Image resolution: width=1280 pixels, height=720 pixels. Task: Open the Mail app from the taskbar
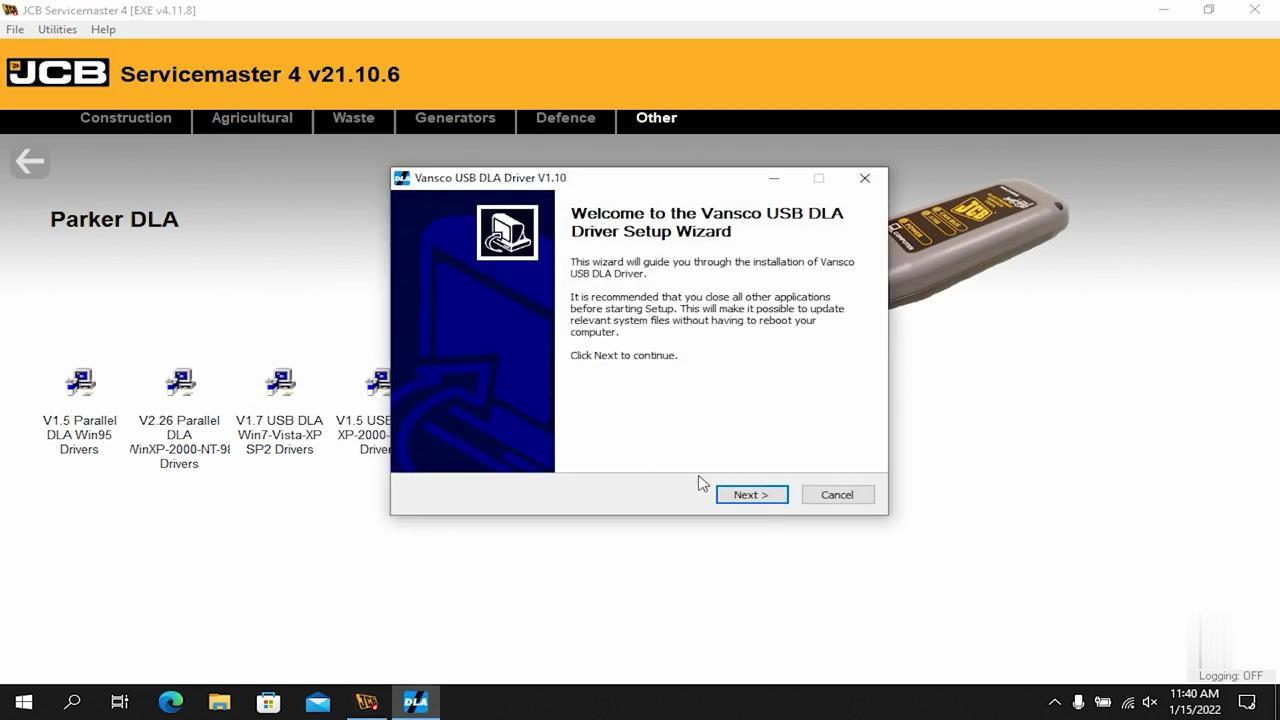tap(318, 702)
